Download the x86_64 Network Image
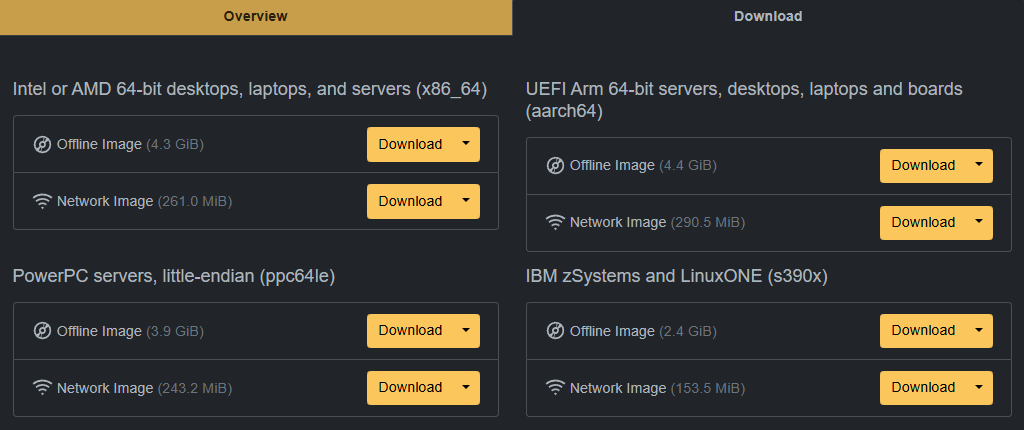Image resolution: width=1024 pixels, height=430 pixels. click(410, 201)
